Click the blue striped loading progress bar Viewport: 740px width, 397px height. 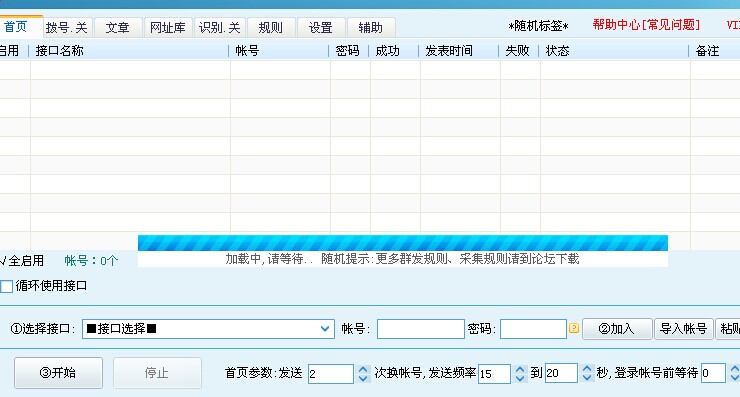[403, 243]
